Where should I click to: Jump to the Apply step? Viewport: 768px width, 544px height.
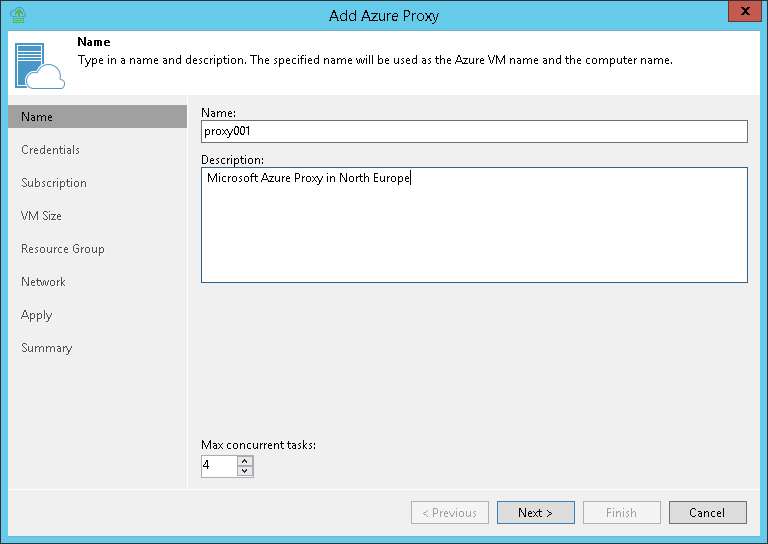[x=36, y=315]
